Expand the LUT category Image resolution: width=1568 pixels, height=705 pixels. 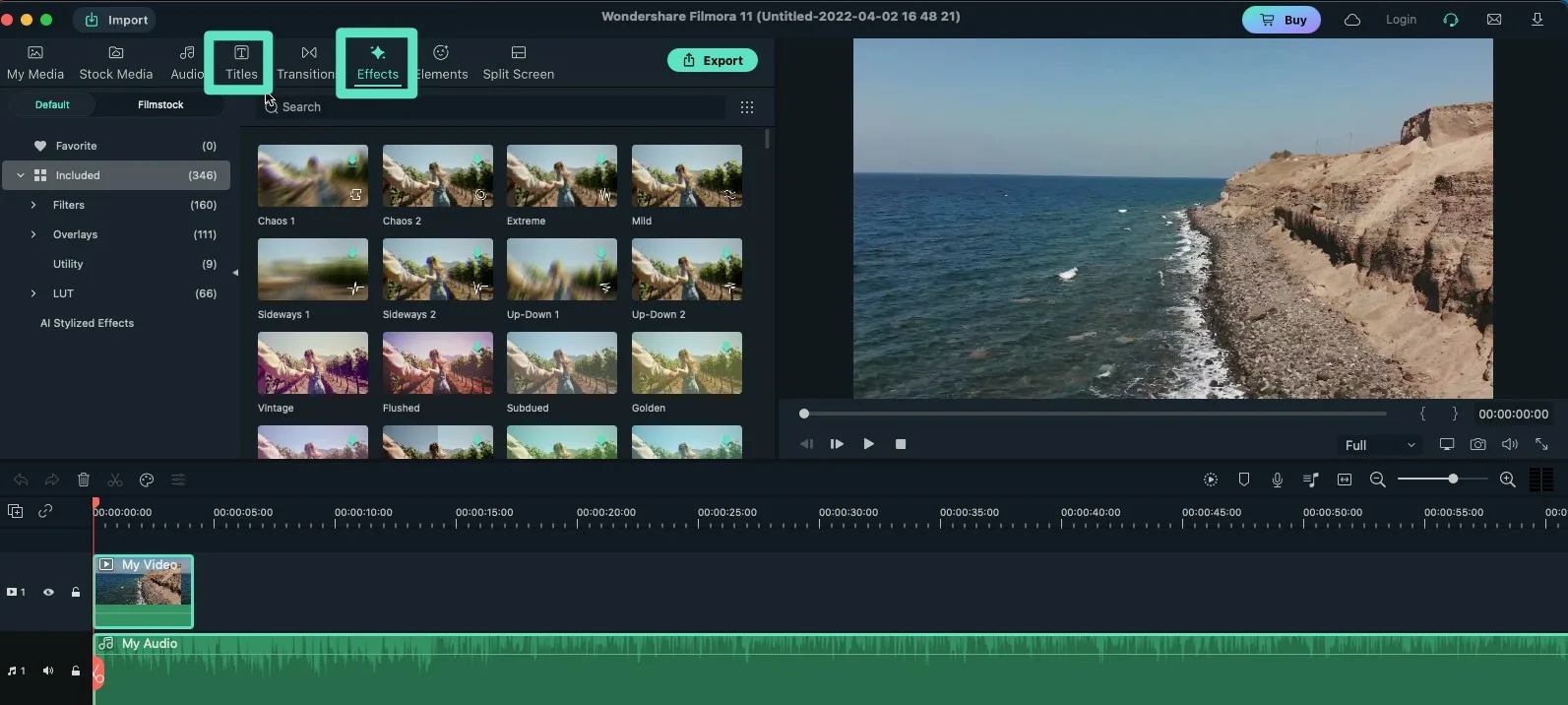[32, 293]
